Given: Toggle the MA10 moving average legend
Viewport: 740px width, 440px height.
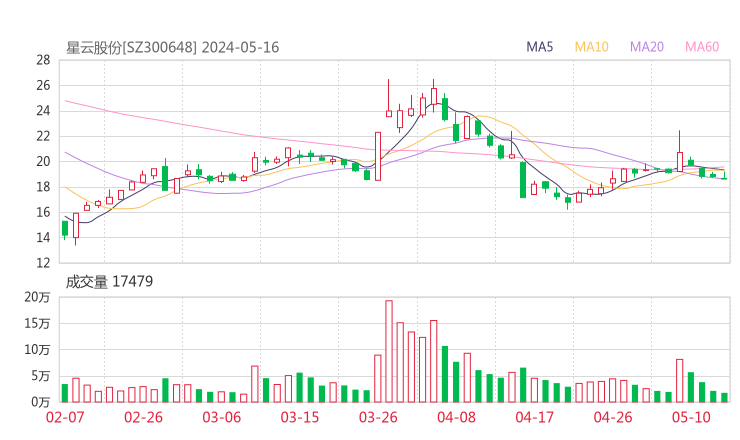Looking at the screenshot, I should (592, 47).
